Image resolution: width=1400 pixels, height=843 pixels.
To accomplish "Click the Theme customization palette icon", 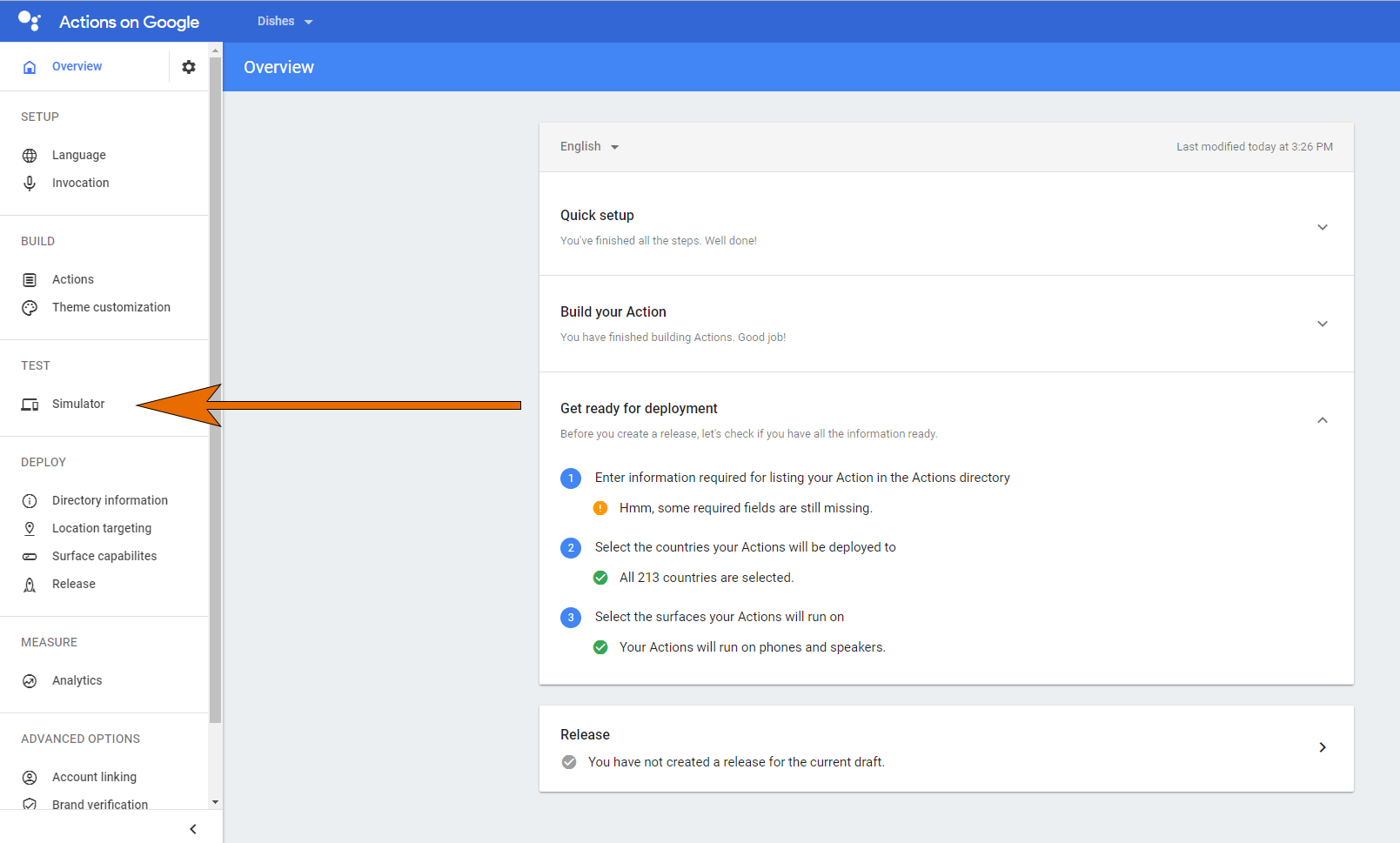I will coord(30,308).
